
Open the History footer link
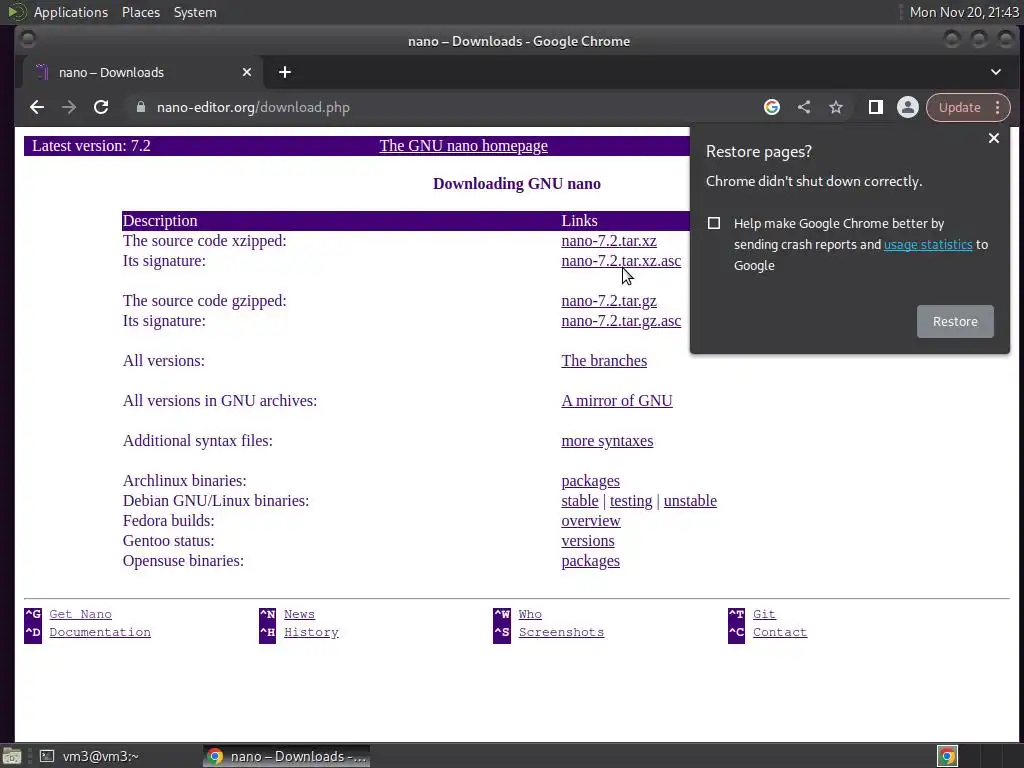click(x=311, y=633)
